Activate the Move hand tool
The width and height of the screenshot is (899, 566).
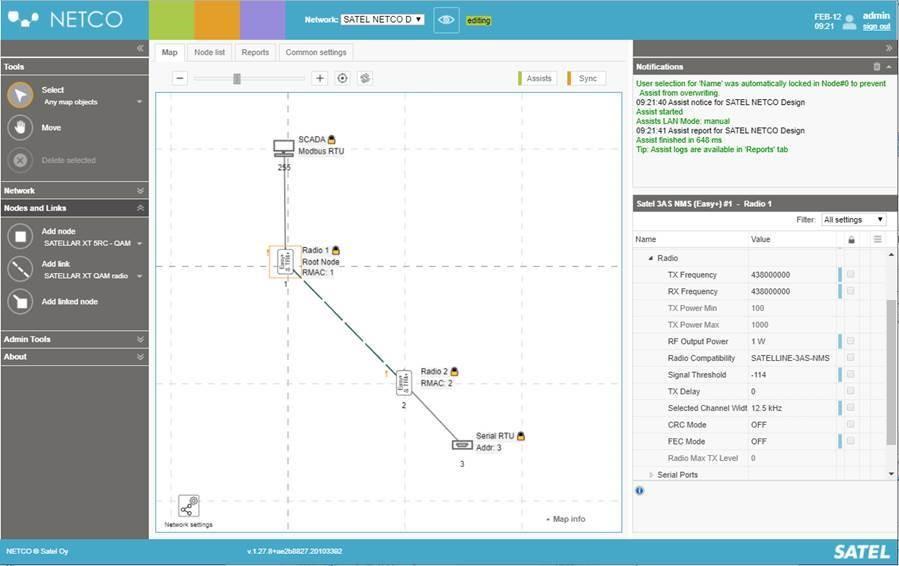coord(20,127)
